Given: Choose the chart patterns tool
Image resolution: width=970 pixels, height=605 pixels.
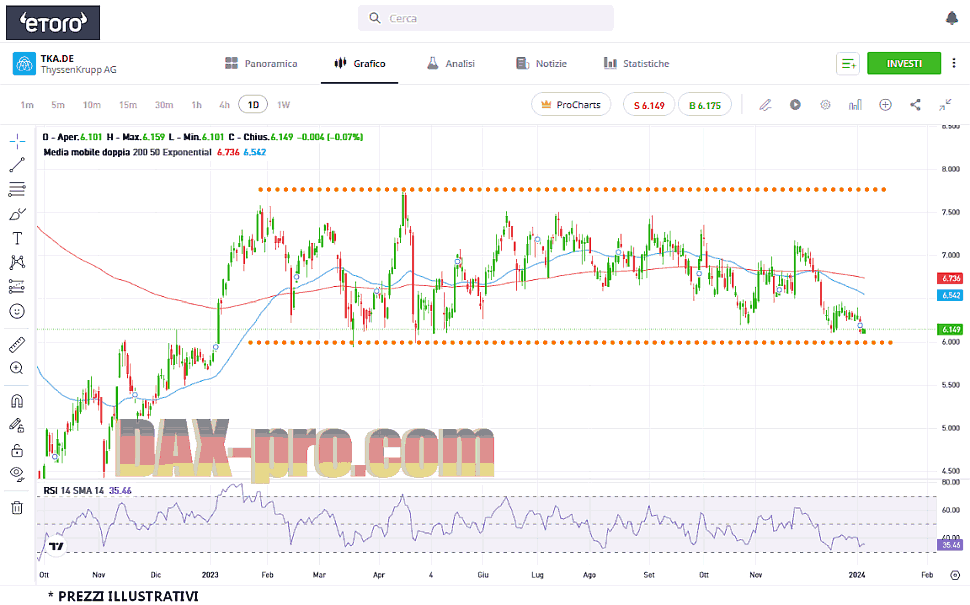Looking at the screenshot, I should [17, 262].
